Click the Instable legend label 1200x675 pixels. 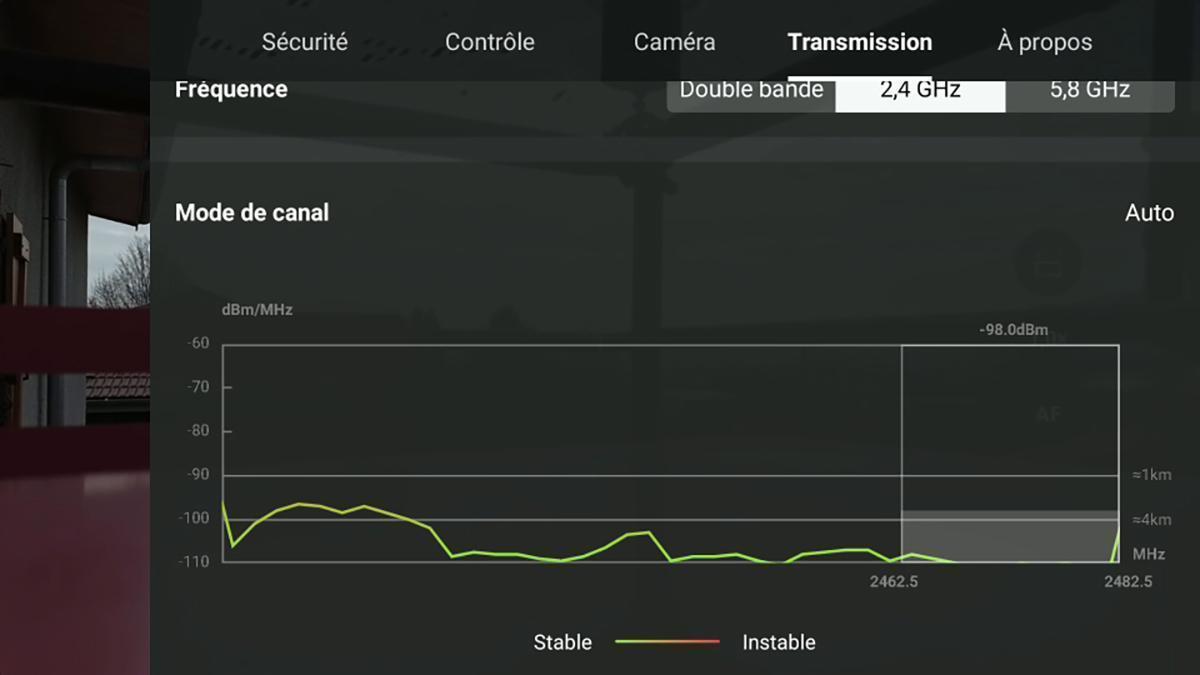(779, 642)
